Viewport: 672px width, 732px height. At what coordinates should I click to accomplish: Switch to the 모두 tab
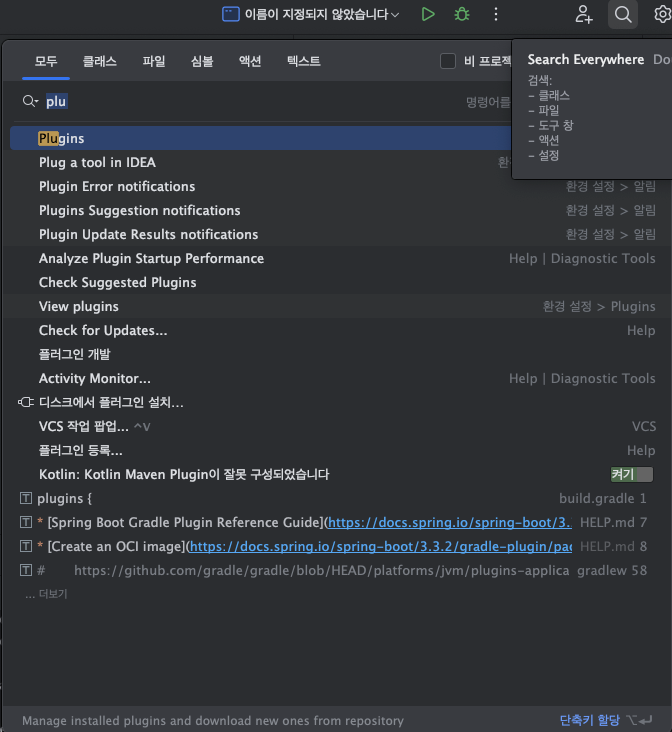pos(46,61)
